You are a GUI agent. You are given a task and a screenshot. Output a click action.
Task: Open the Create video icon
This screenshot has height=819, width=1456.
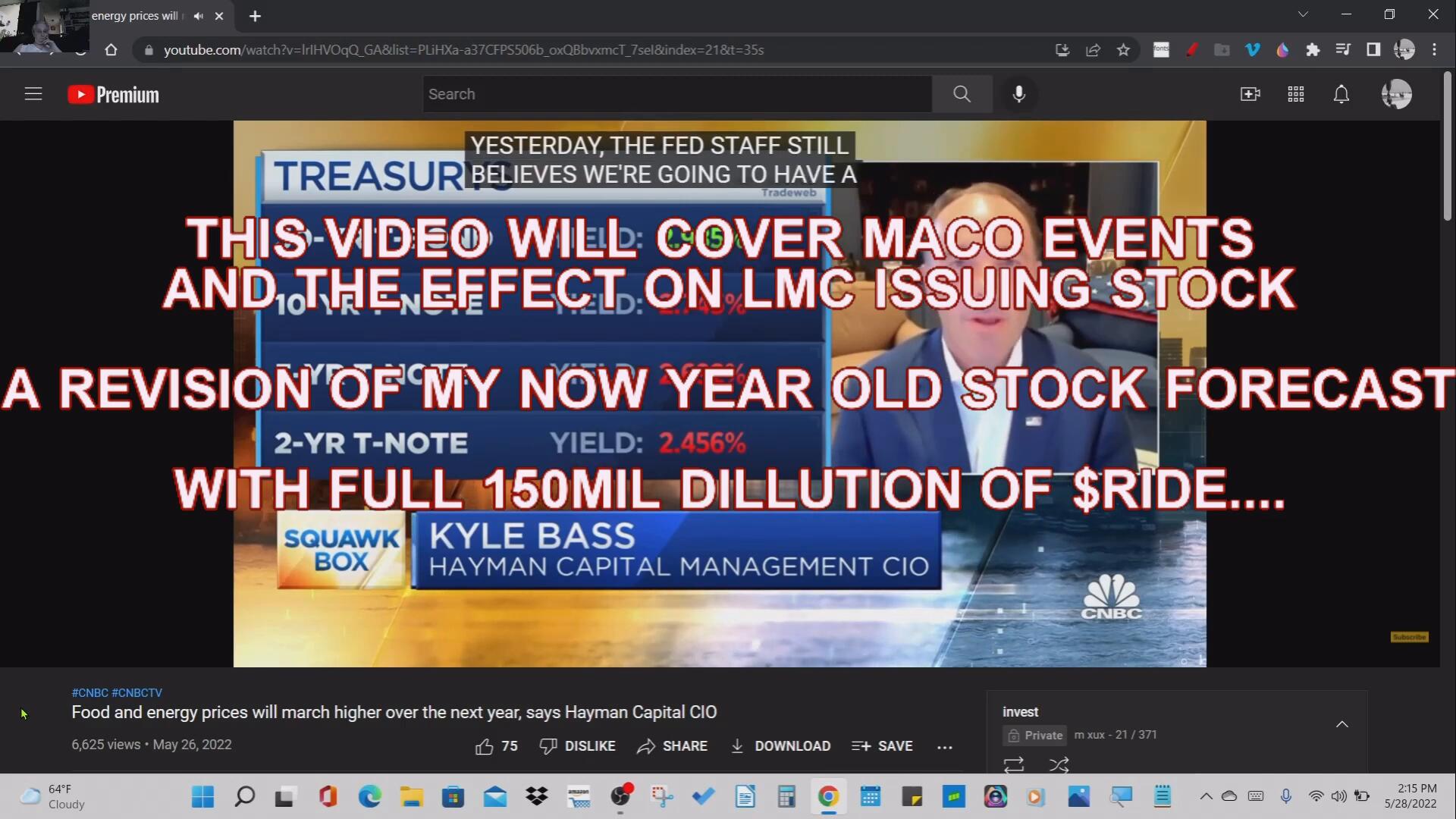point(1250,94)
